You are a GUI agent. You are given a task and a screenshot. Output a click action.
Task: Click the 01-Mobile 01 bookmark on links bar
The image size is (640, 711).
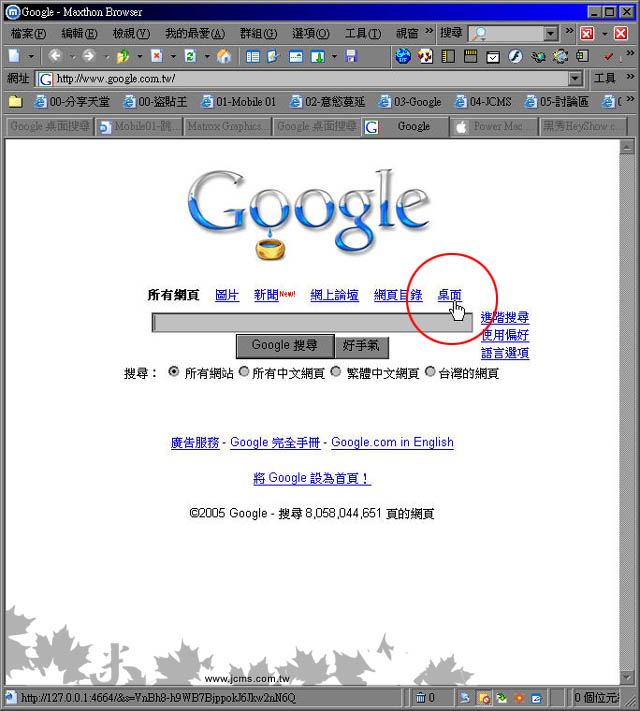tap(239, 102)
